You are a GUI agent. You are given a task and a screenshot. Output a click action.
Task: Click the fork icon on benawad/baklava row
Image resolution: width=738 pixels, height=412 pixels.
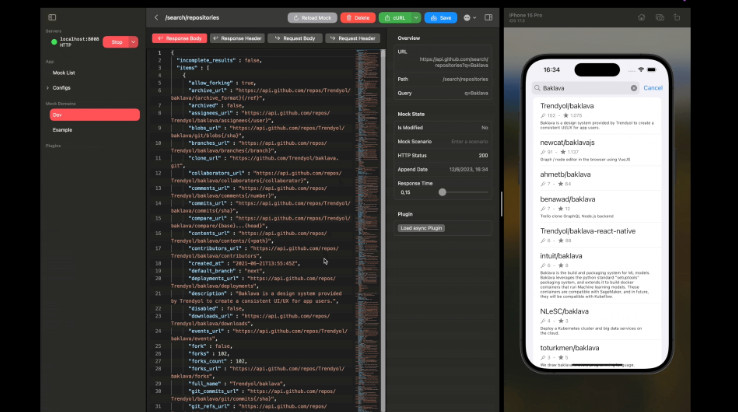[543, 209]
